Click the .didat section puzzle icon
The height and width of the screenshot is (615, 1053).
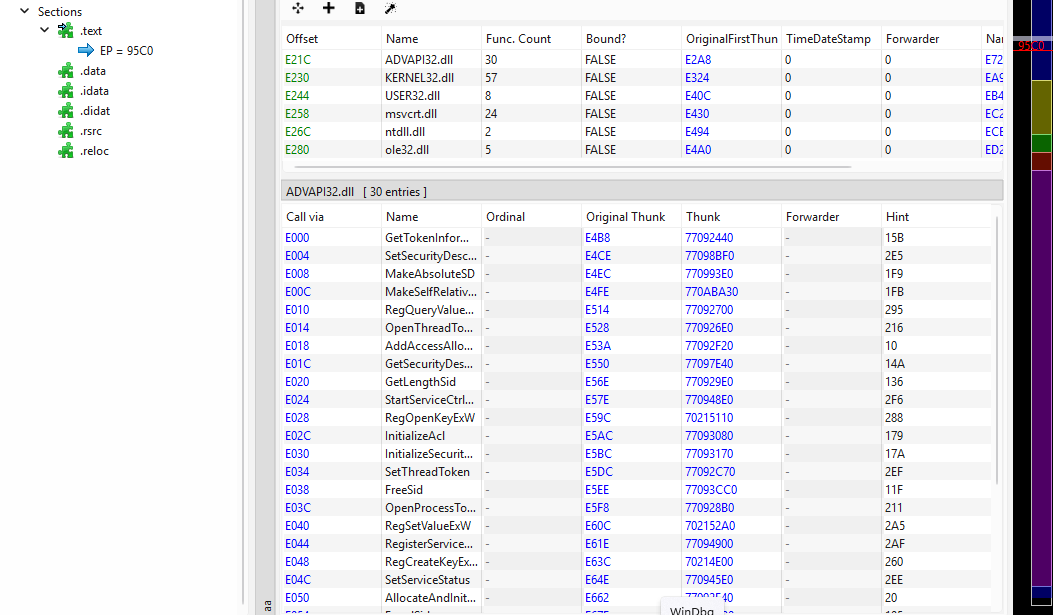pos(66,111)
